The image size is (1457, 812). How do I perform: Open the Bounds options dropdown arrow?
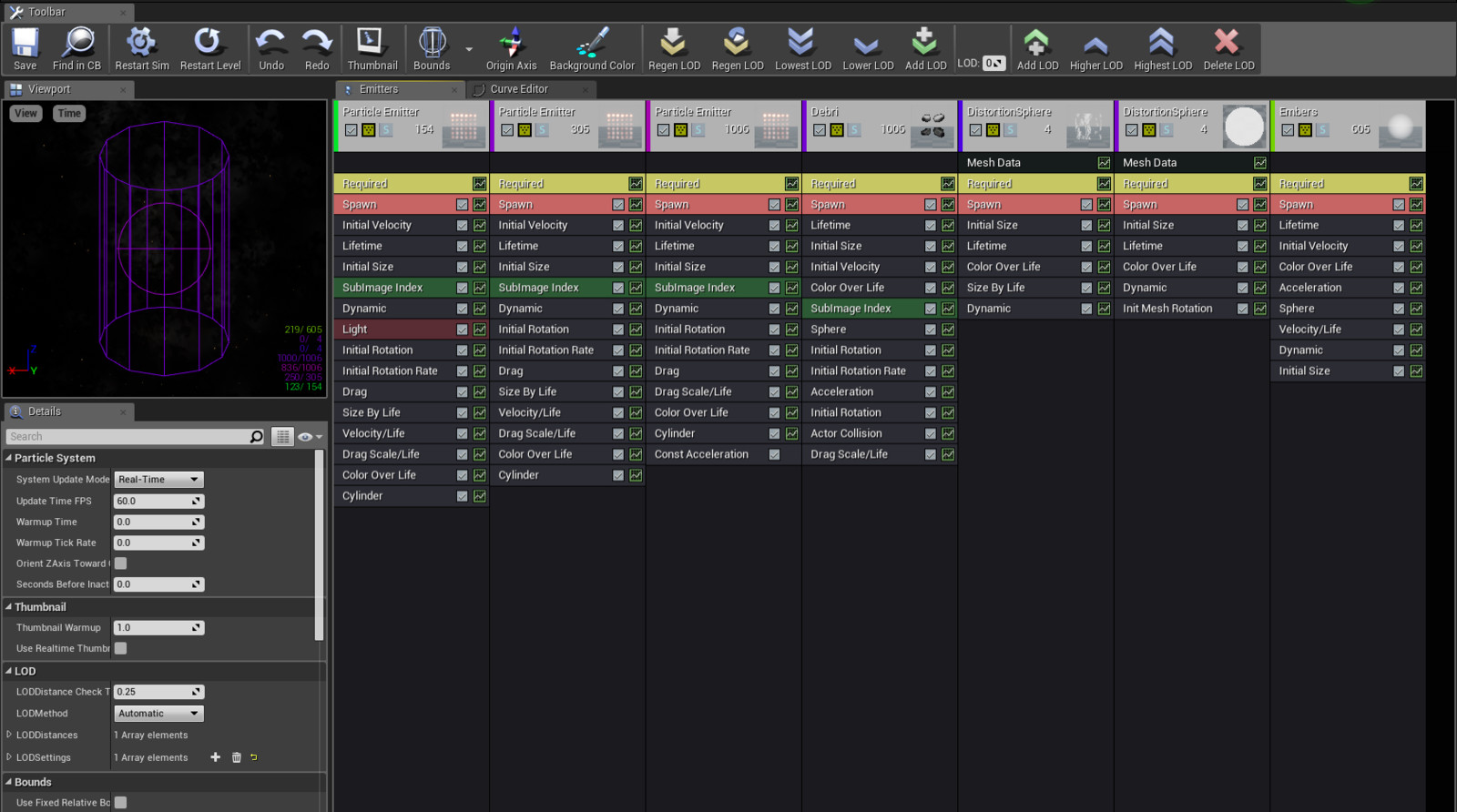click(x=469, y=49)
